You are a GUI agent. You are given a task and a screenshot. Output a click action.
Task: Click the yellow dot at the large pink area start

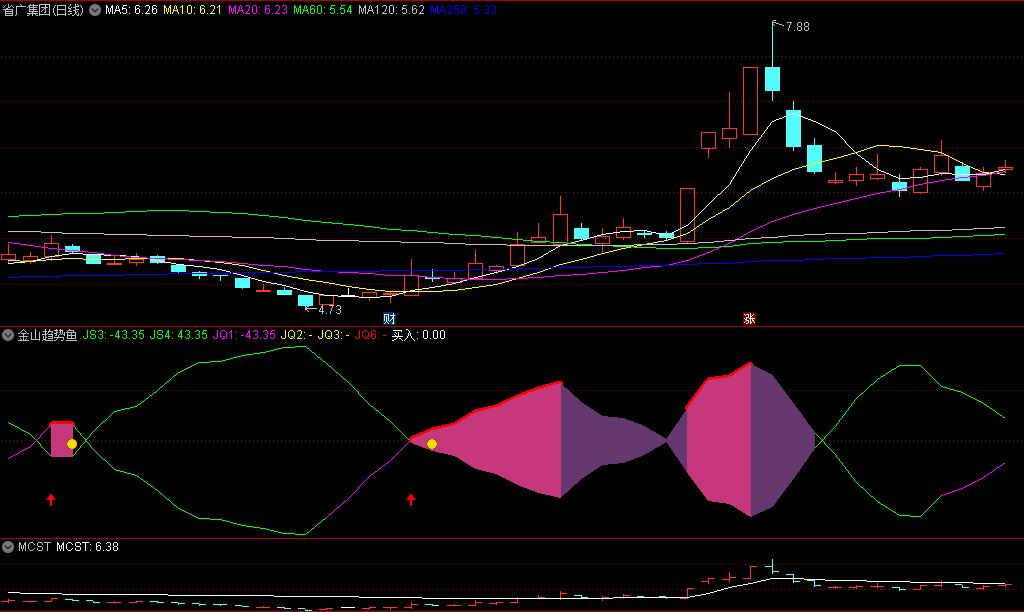coord(432,444)
